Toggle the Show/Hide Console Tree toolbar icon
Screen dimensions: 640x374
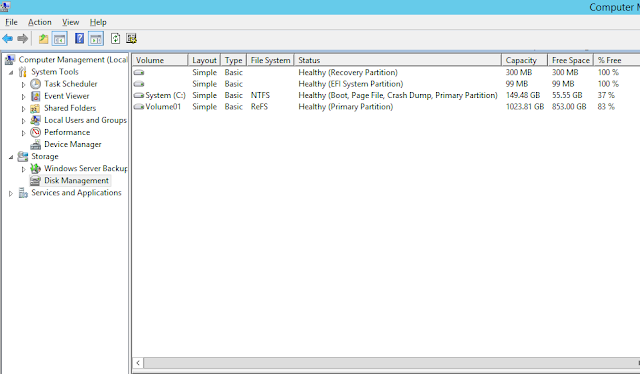[60, 39]
